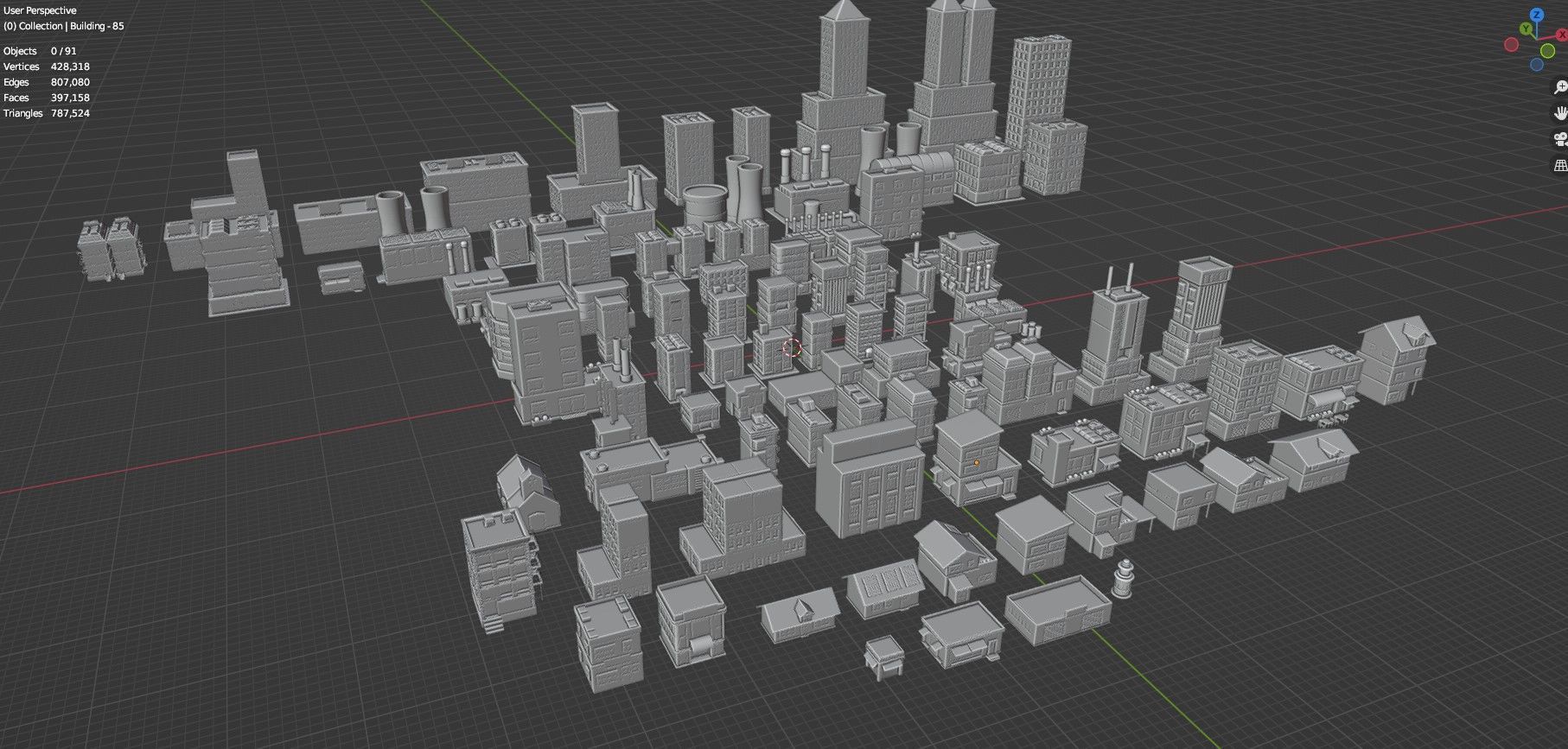Select the building with the orange origin dot
This screenshot has height=749, width=1568.
pyautogui.click(x=975, y=458)
